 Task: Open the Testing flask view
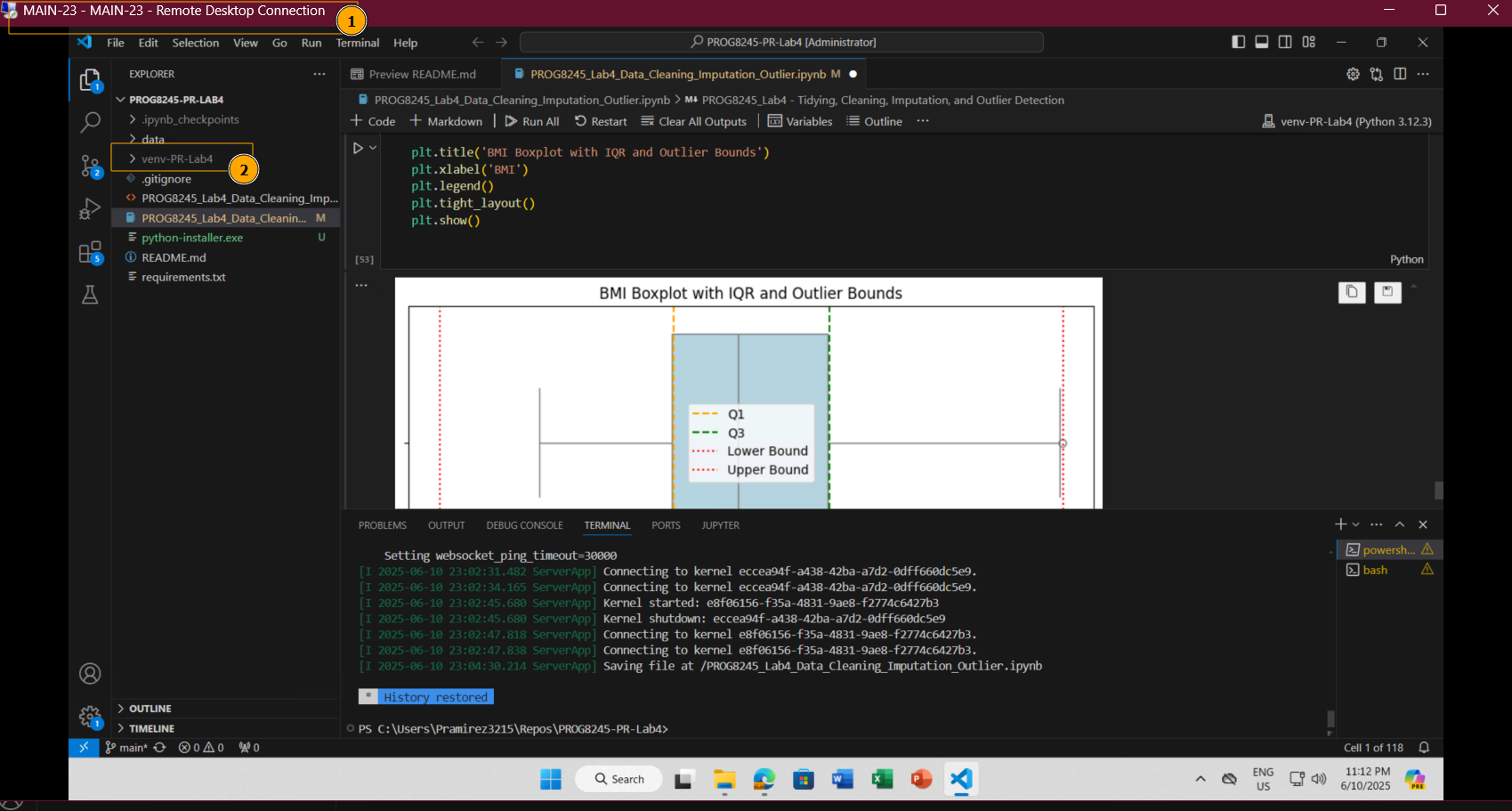tap(90, 295)
